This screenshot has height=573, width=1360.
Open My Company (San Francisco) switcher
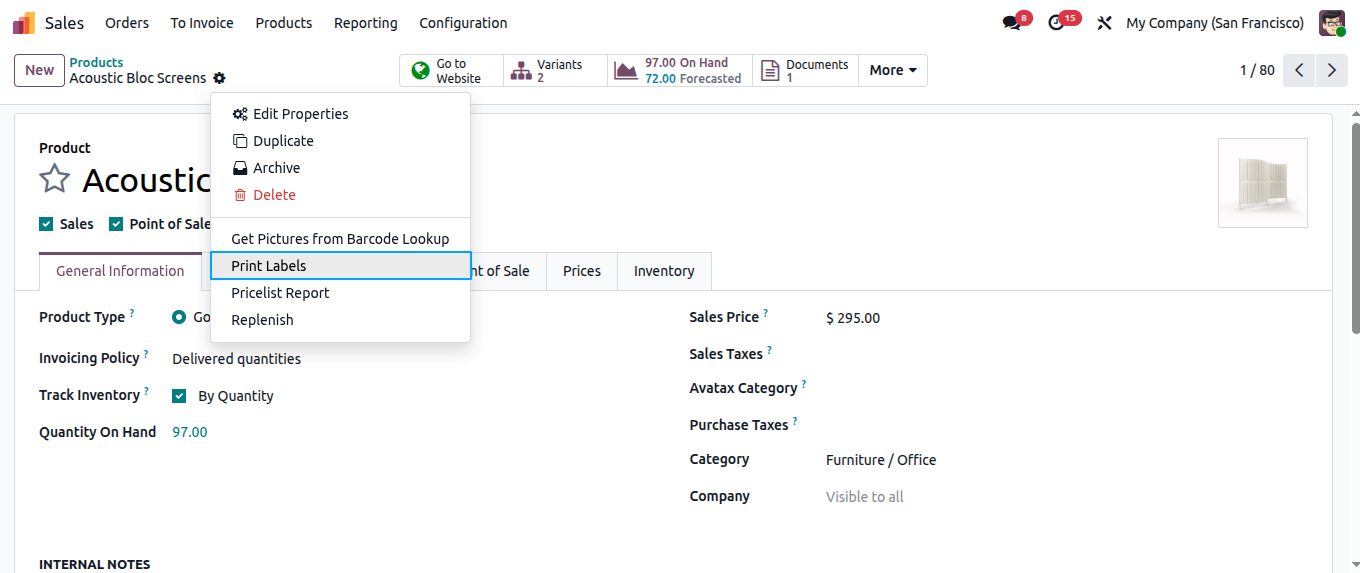click(x=1215, y=23)
